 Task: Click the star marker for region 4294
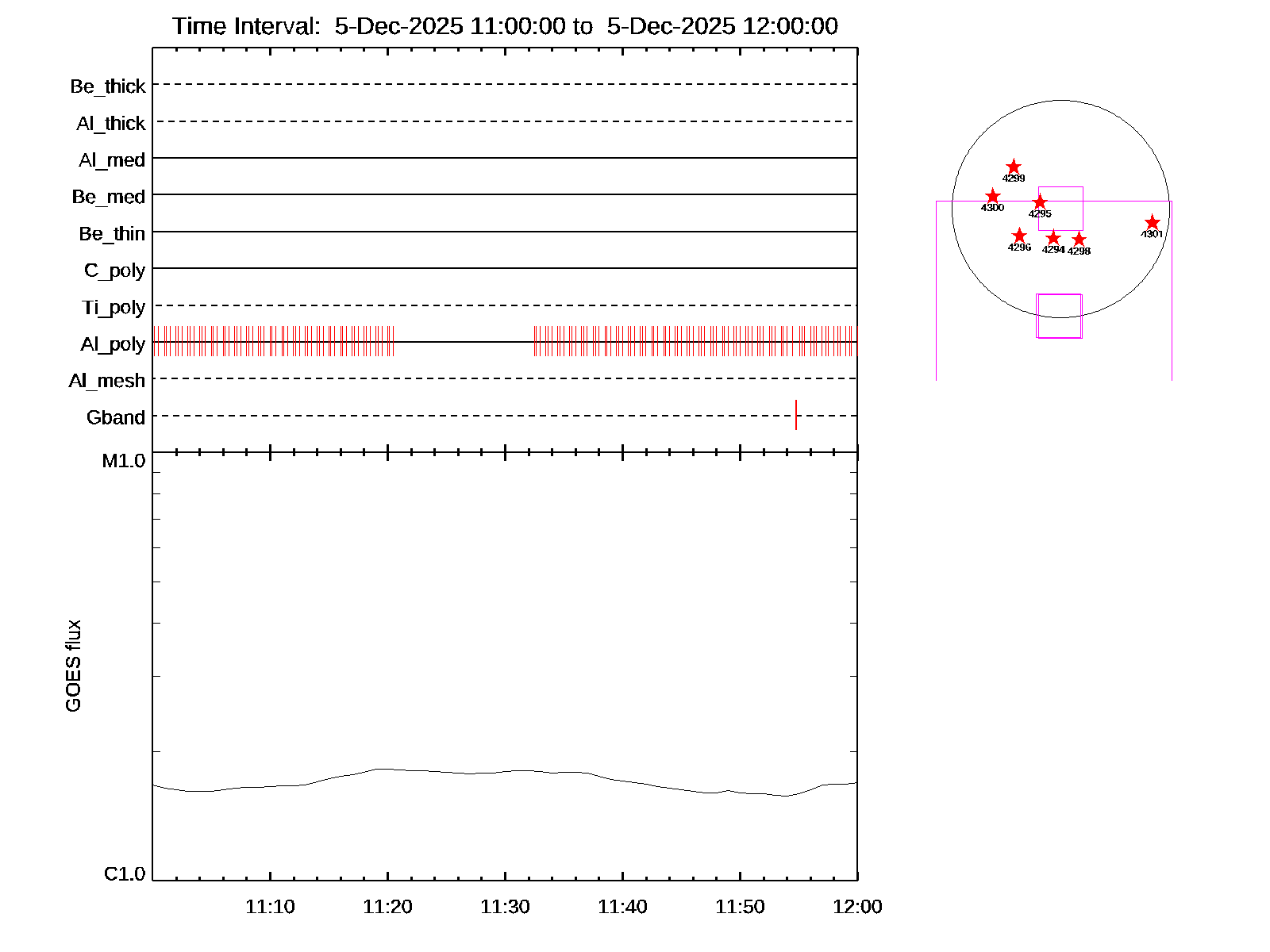(x=1053, y=238)
